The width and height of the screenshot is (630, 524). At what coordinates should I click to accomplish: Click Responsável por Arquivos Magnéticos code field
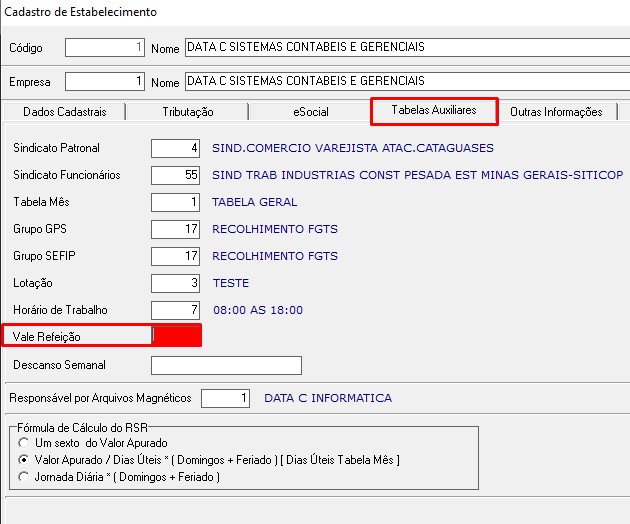pyautogui.click(x=225, y=398)
